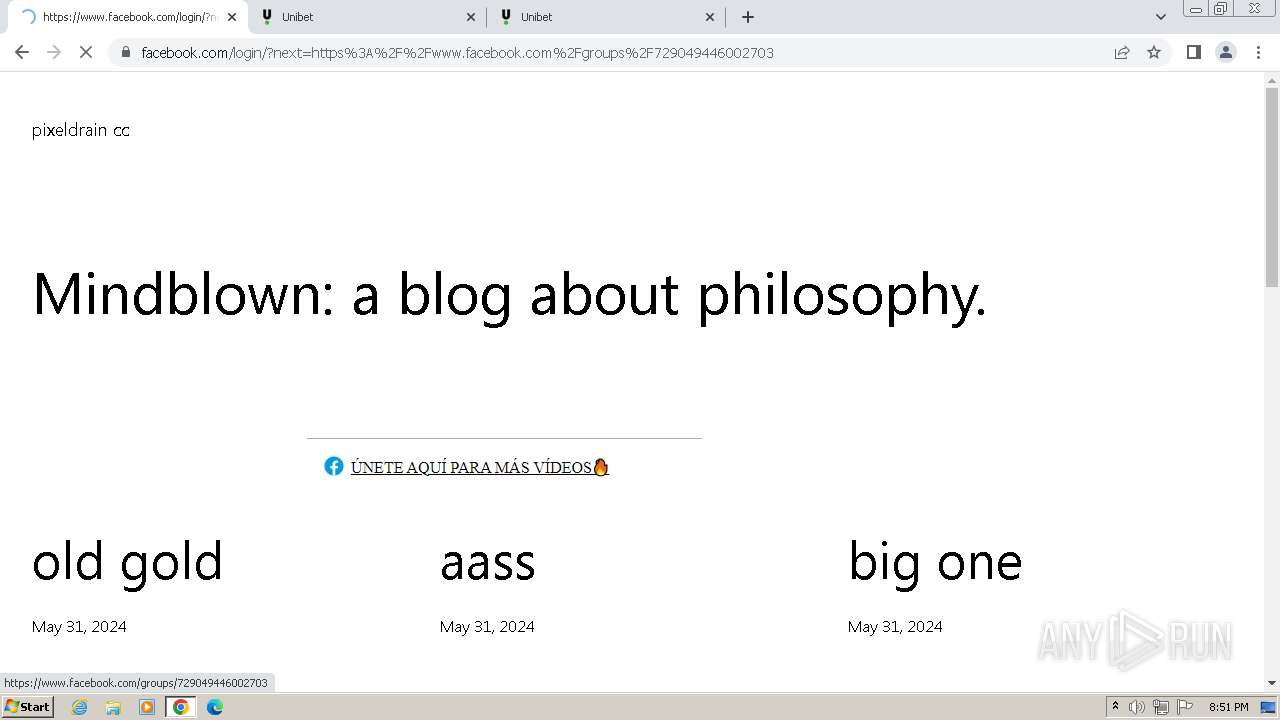Click date under 'old gold' post
1280x720 pixels.
pyautogui.click(x=79, y=627)
